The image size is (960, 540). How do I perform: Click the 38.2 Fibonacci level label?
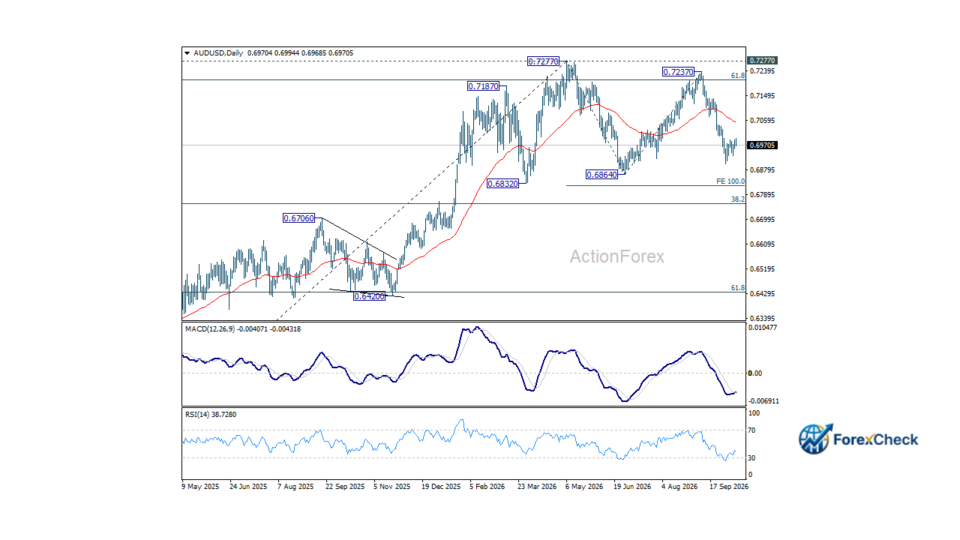coord(738,199)
